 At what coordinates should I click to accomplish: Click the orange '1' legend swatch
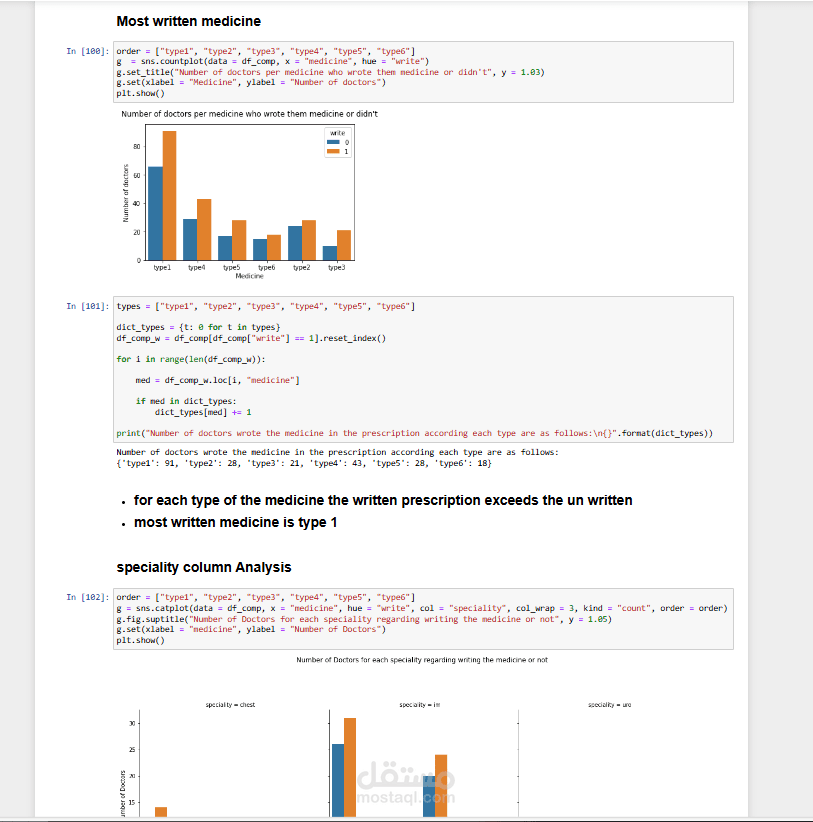point(333,152)
